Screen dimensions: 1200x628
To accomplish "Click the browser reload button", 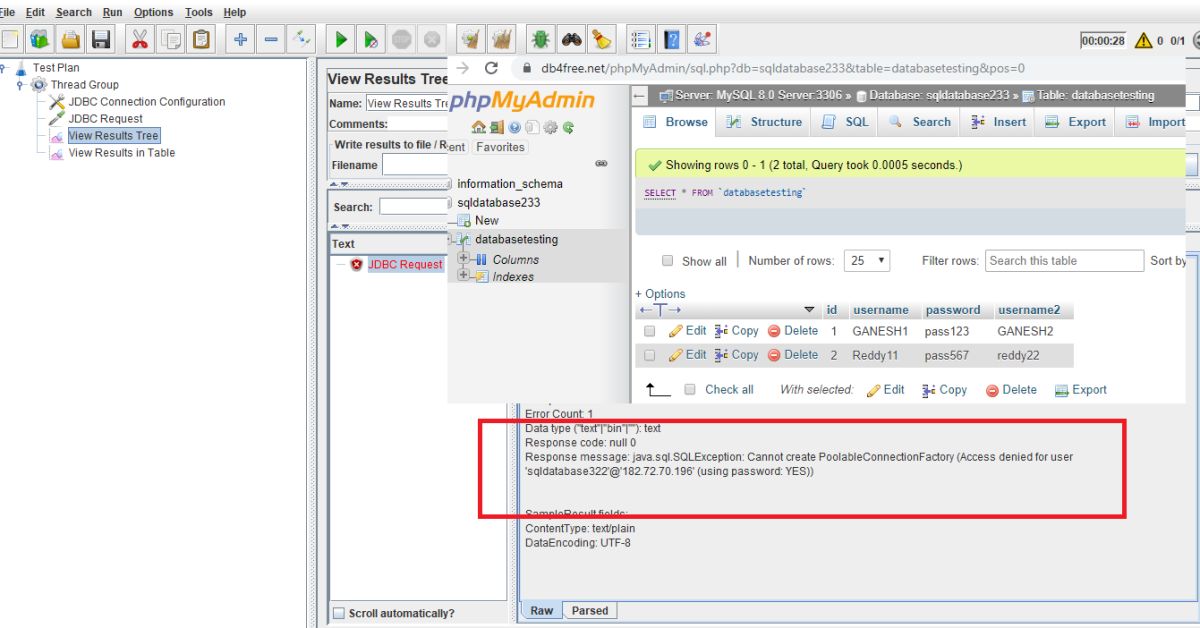I will [x=491, y=68].
